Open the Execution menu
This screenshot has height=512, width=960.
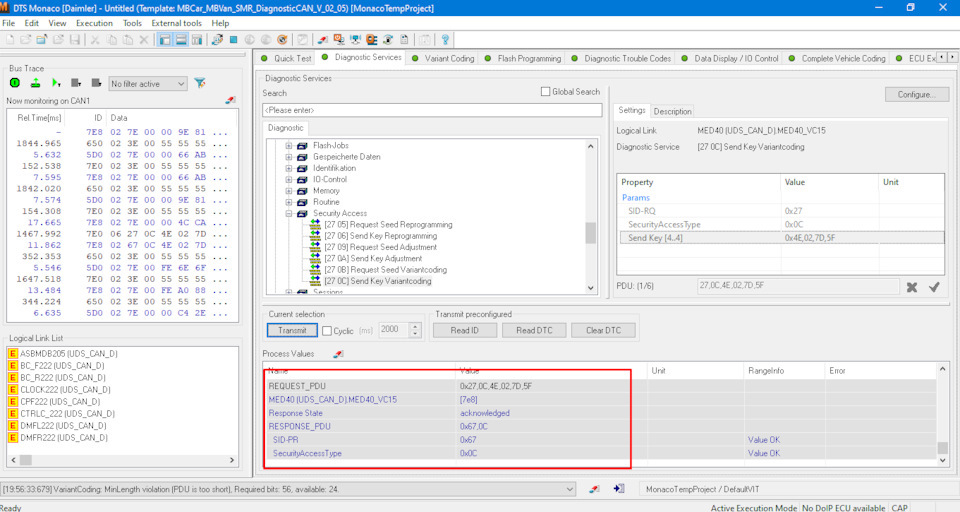coord(94,22)
